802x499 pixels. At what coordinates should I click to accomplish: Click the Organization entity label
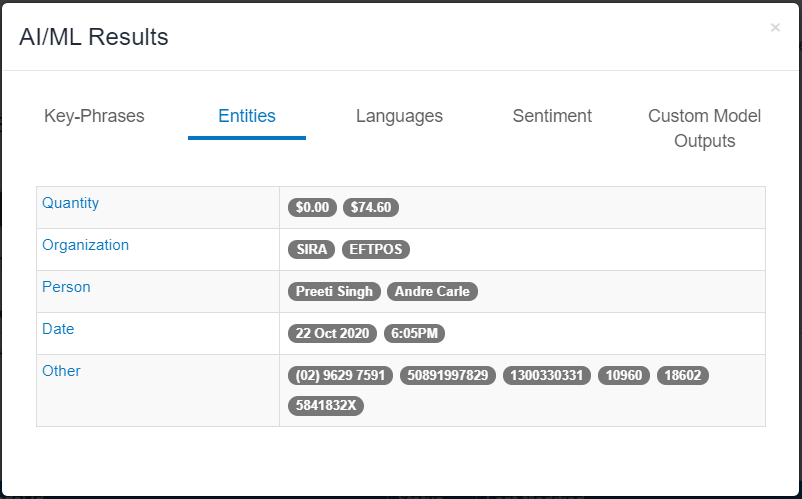point(85,245)
